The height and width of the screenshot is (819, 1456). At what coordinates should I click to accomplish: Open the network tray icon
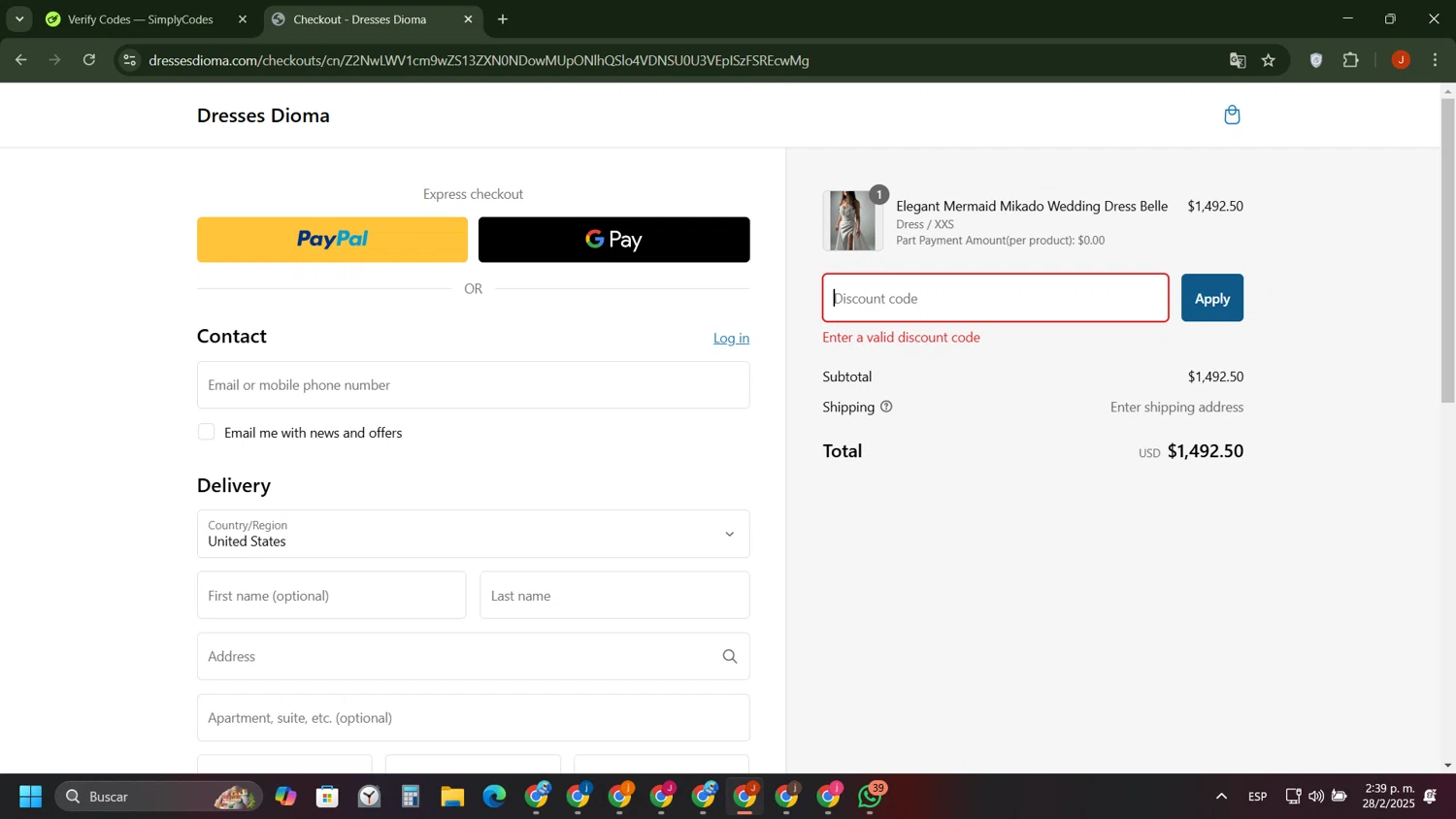pos(1293,797)
